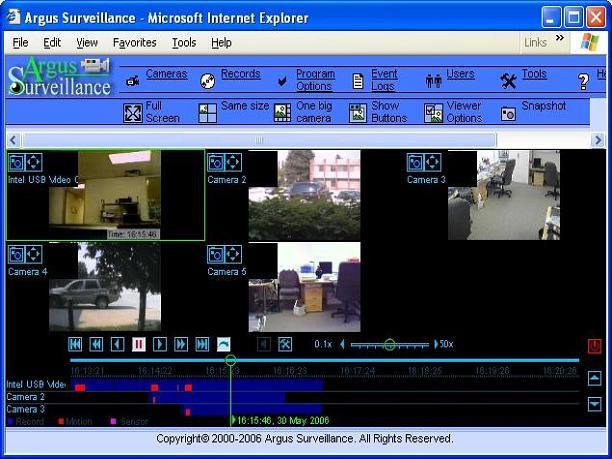Viewport: 612px width, 459px height.
Task: Click the arrows icon of Intel USB camera
Action: [34, 162]
